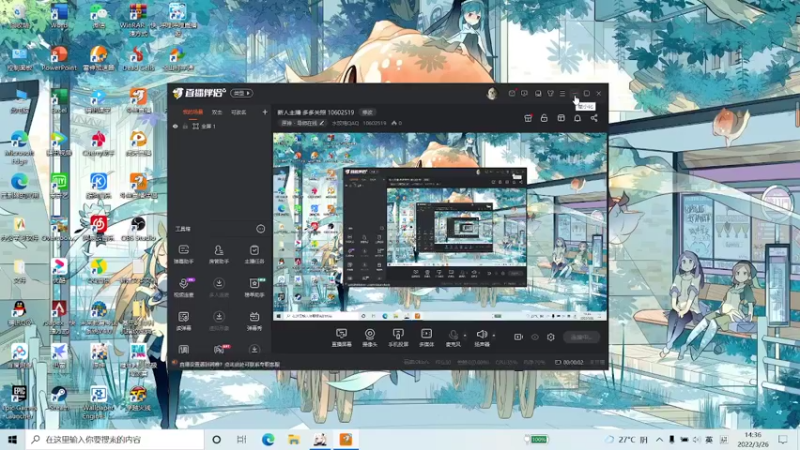Toggle the padlock icon in stream header
The height and width of the screenshot is (450, 800).
pyautogui.click(x=544, y=118)
